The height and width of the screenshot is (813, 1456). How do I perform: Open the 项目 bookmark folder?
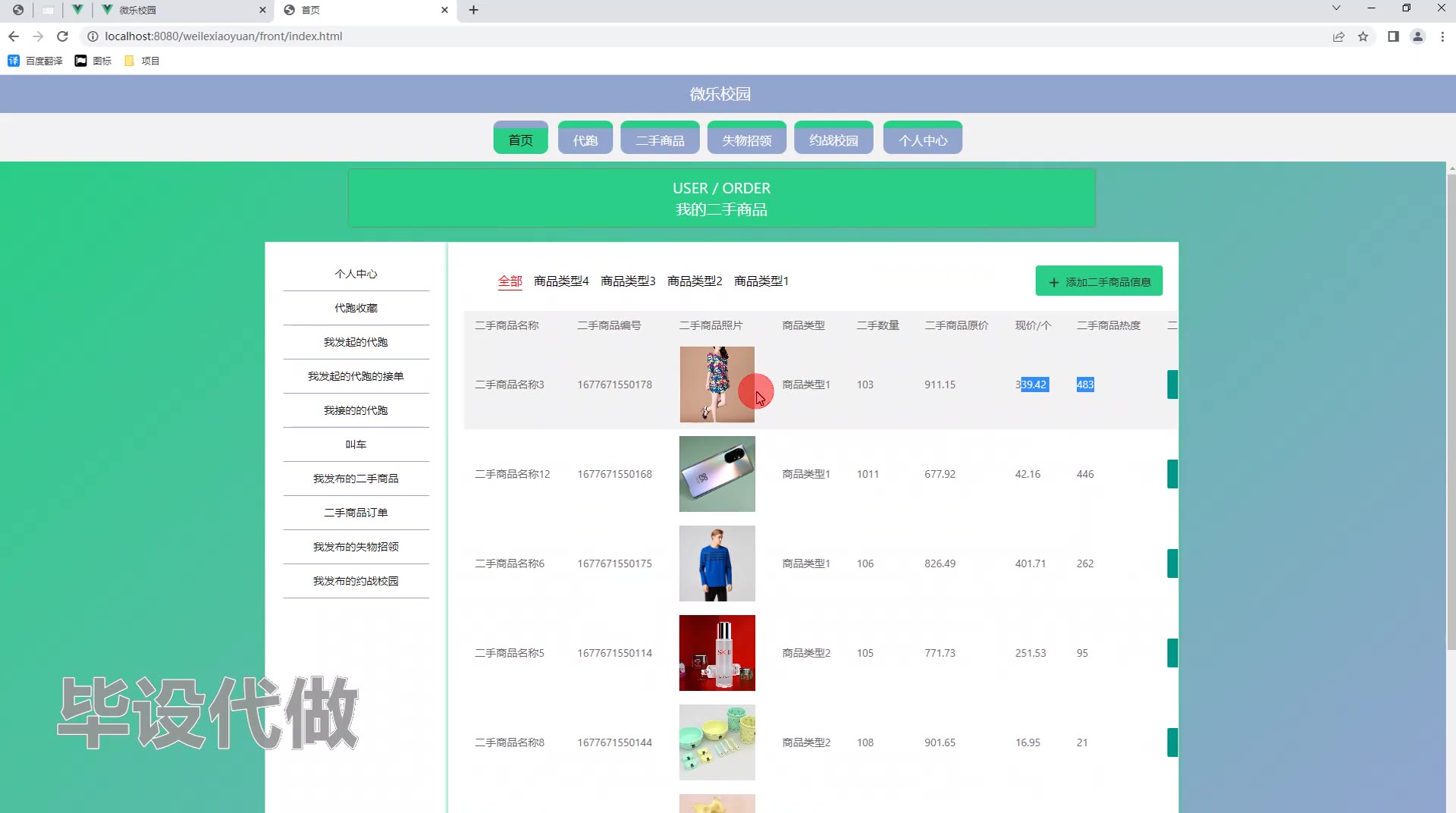pos(142,61)
